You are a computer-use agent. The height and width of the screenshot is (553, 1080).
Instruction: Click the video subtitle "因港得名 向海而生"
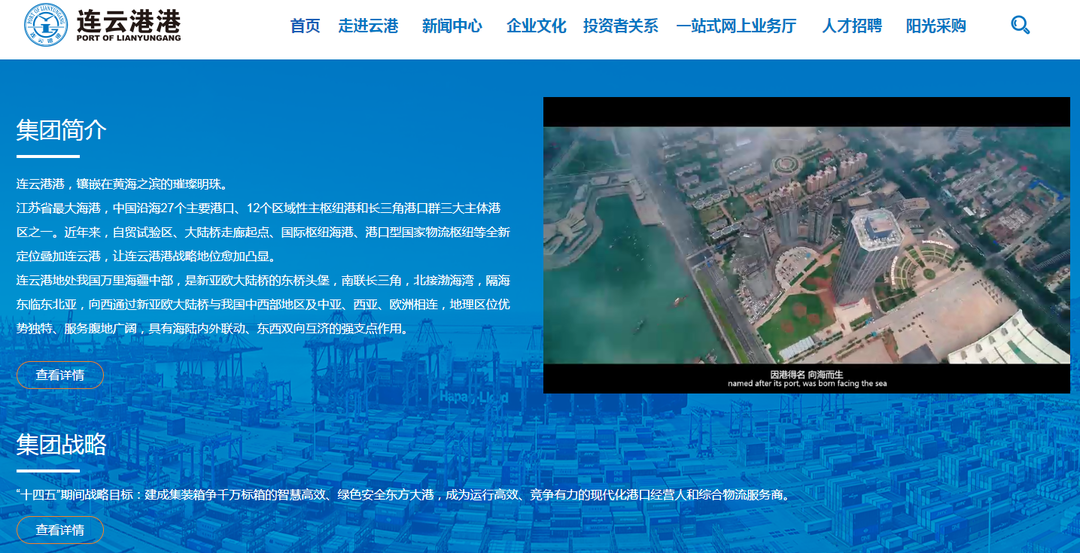point(806,373)
